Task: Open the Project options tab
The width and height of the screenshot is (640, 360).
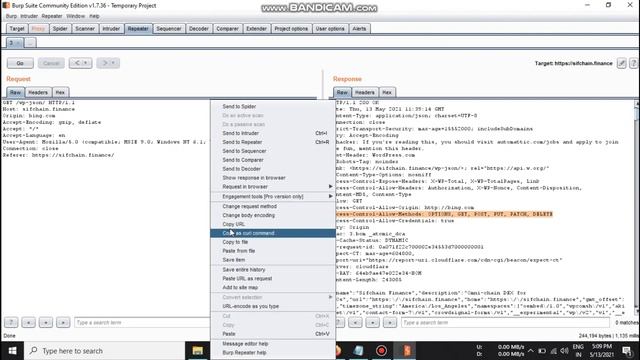Action: [x=291, y=29]
